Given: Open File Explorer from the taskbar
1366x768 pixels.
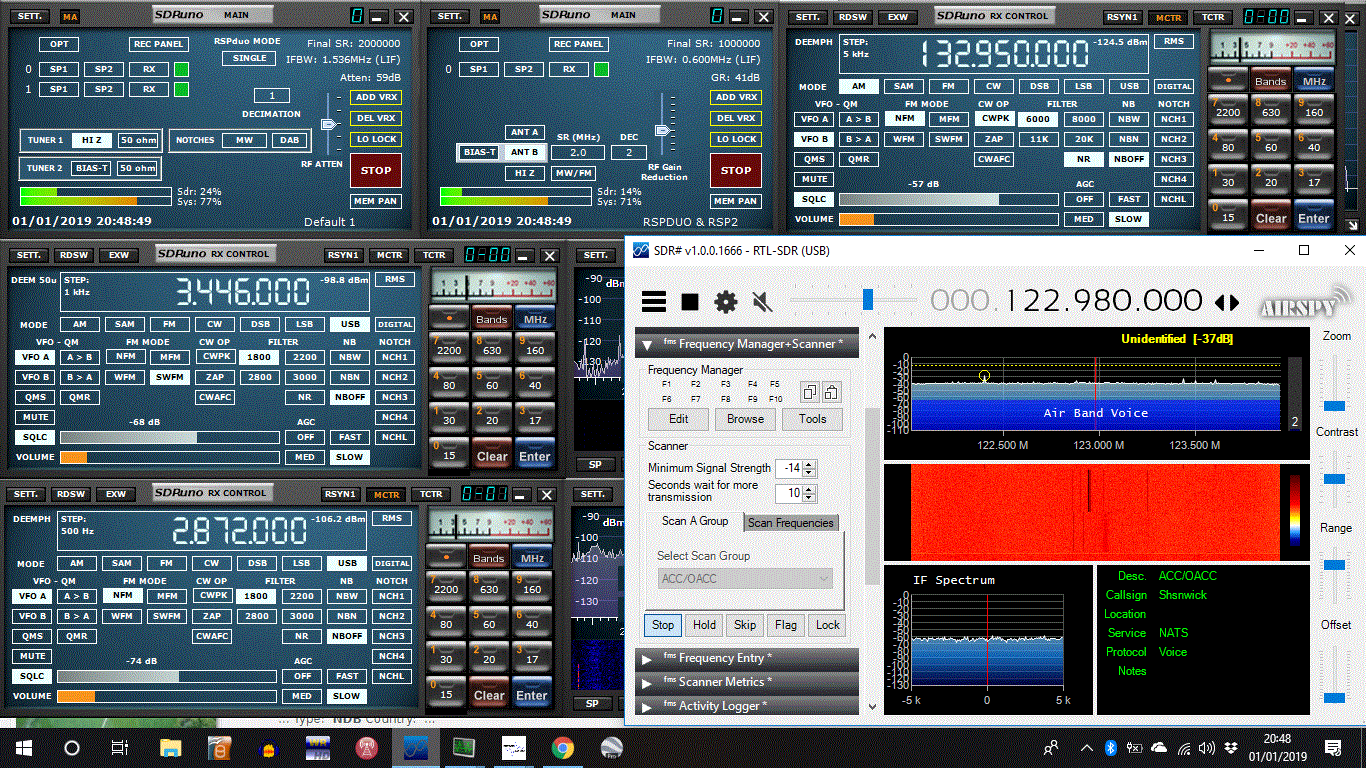Looking at the screenshot, I should 171,747.
